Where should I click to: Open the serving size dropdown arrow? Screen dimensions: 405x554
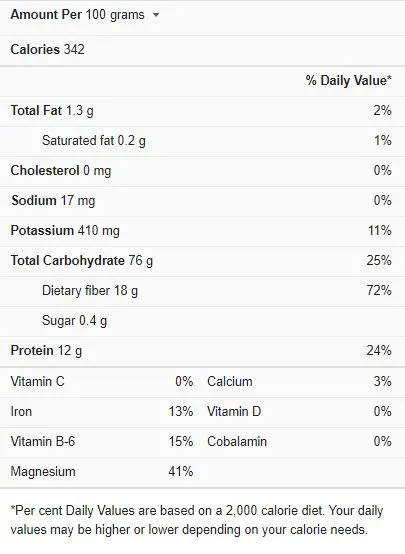click(156, 15)
